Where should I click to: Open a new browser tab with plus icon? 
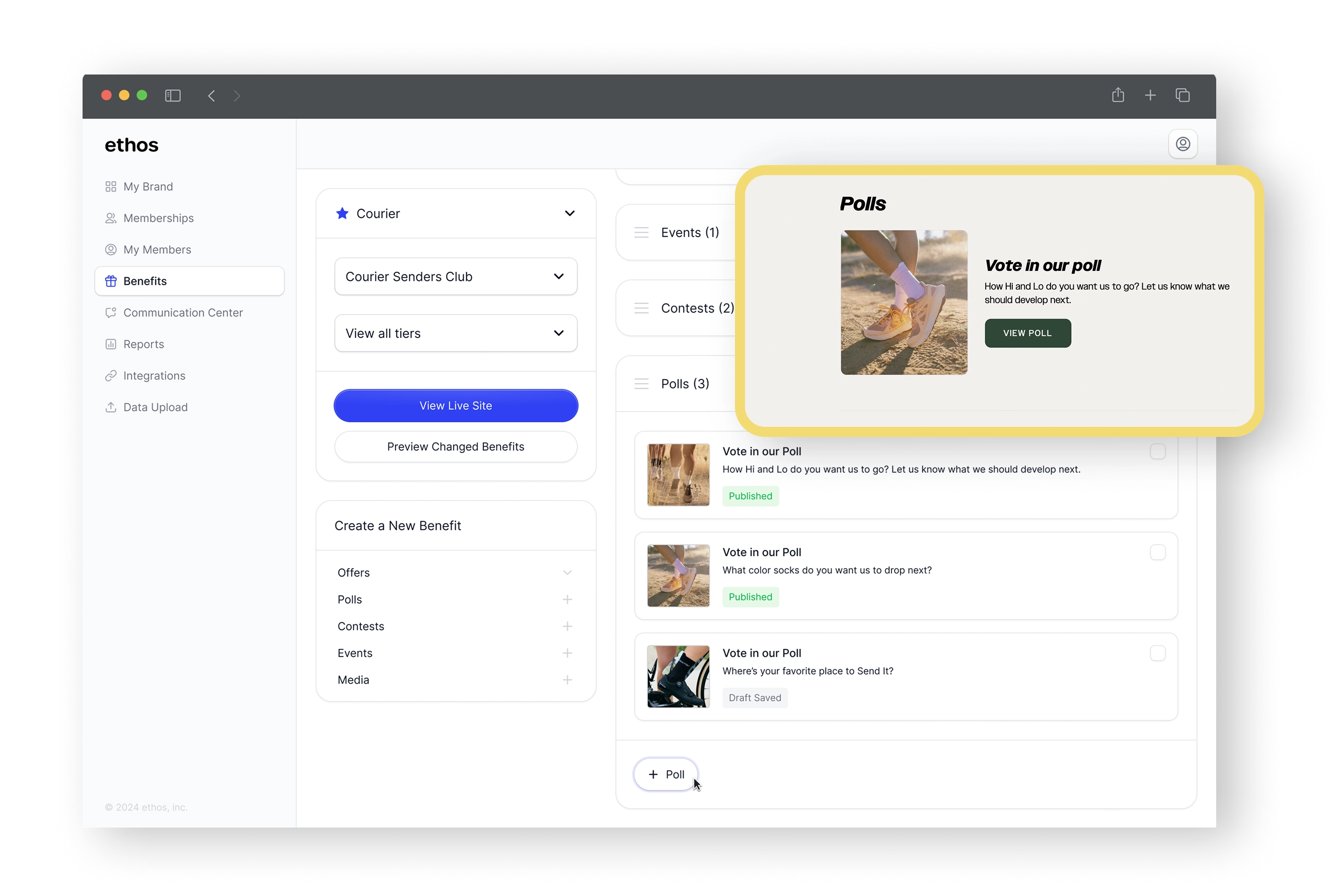pyautogui.click(x=1150, y=96)
